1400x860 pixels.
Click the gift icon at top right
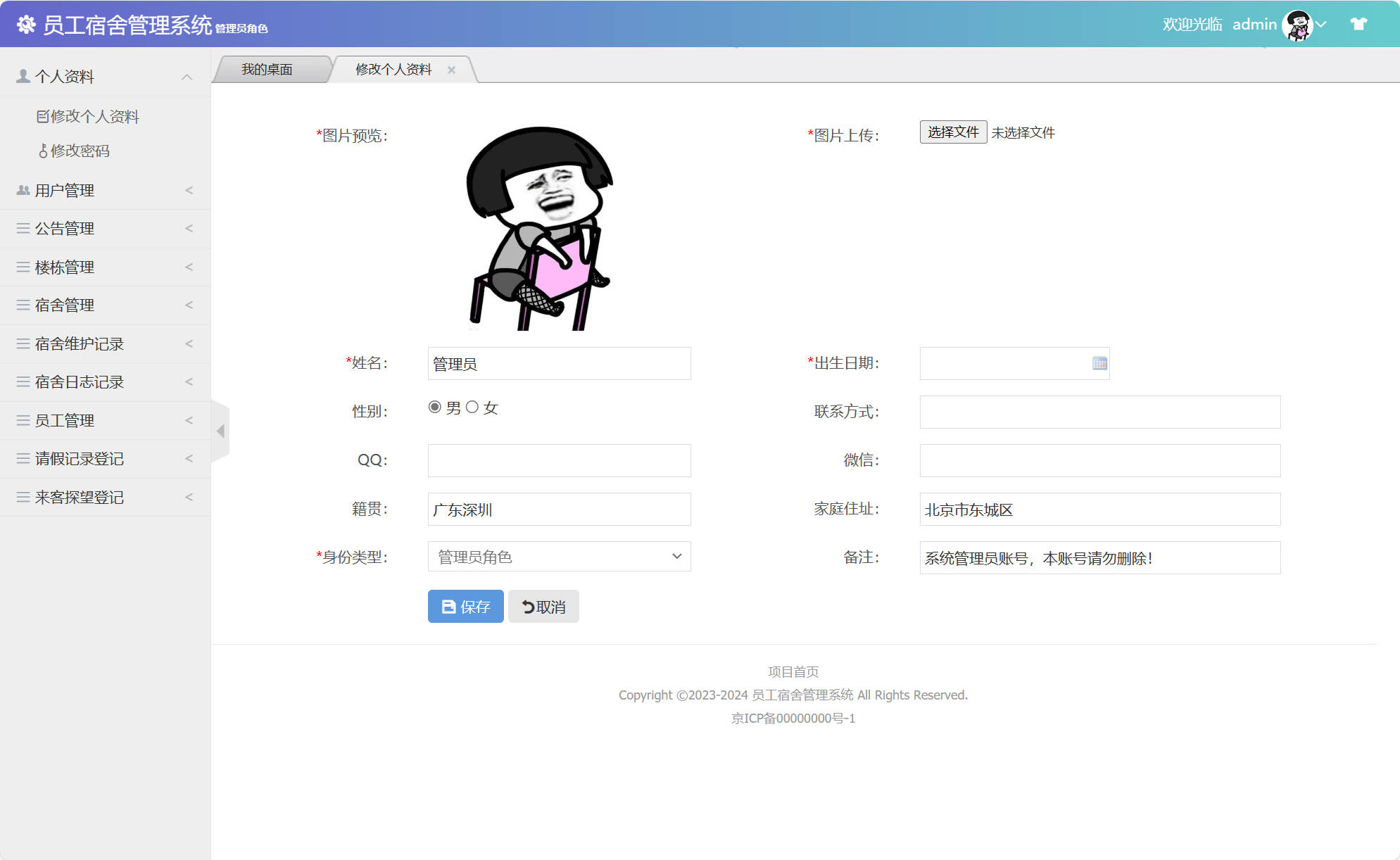(x=1357, y=23)
